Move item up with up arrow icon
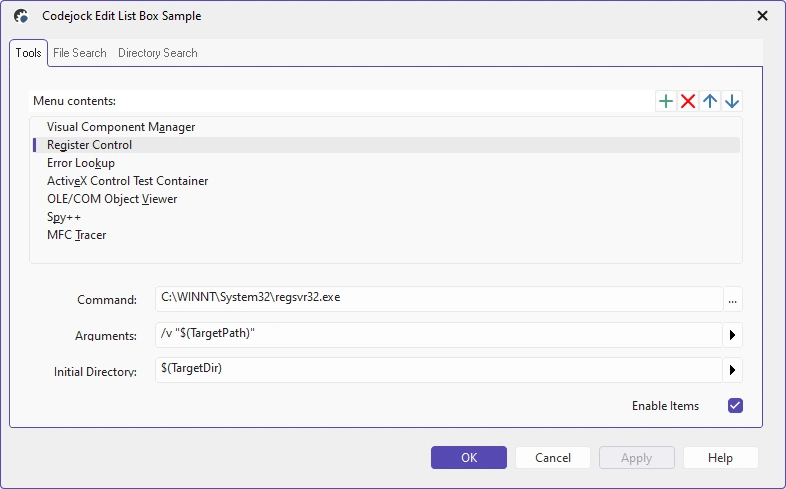This screenshot has height=489, width=786. pos(710,101)
